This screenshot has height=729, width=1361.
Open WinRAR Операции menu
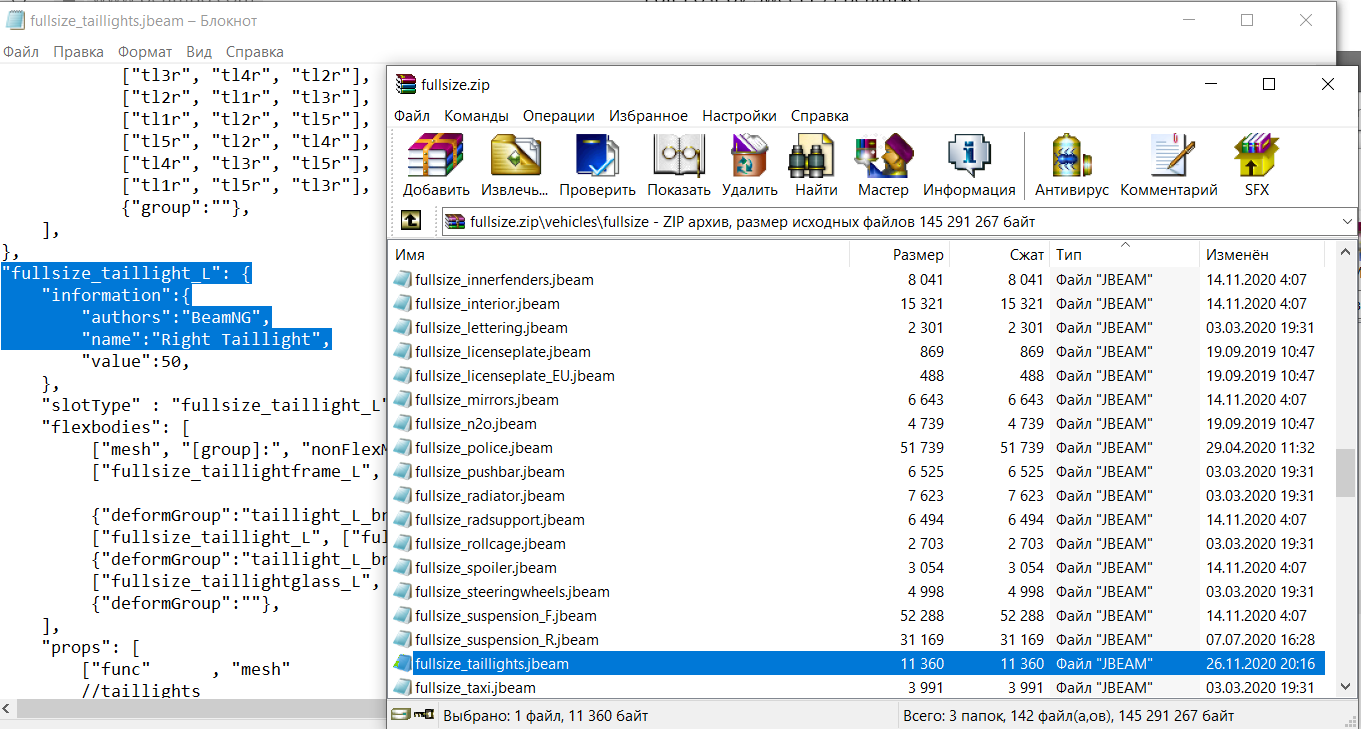click(558, 116)
